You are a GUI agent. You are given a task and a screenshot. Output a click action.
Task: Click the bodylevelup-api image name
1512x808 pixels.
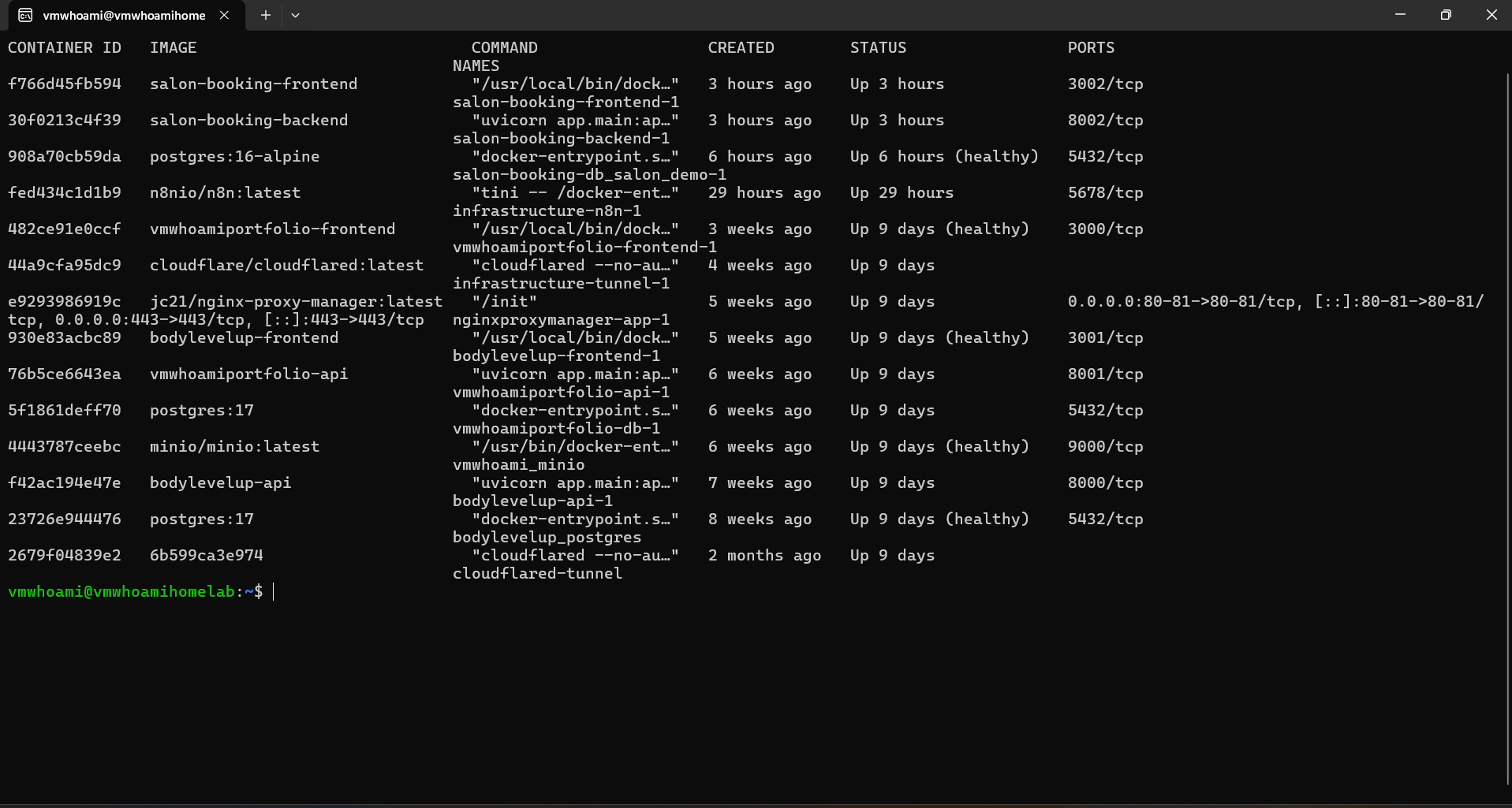click(220, 482)
